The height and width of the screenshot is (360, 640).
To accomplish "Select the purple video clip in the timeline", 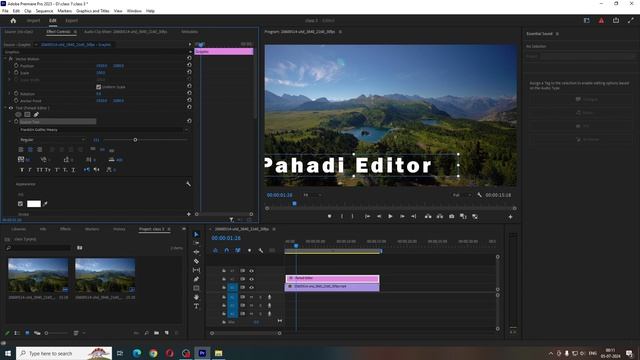I will tap(332, 287).
